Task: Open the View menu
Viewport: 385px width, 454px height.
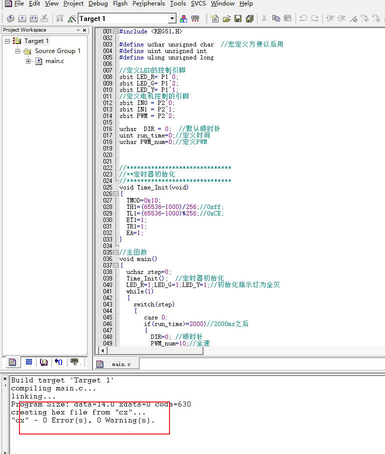Action: click(52, 4)
